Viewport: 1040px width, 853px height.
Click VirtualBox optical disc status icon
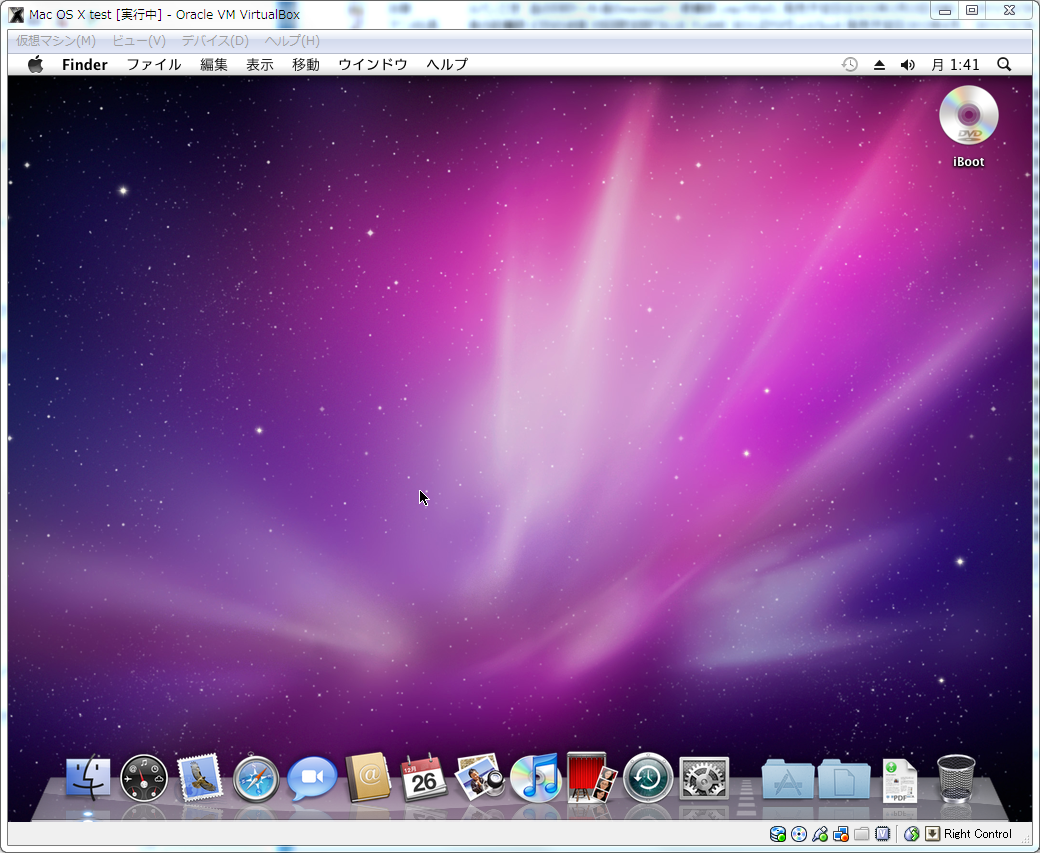click(799, 834)
